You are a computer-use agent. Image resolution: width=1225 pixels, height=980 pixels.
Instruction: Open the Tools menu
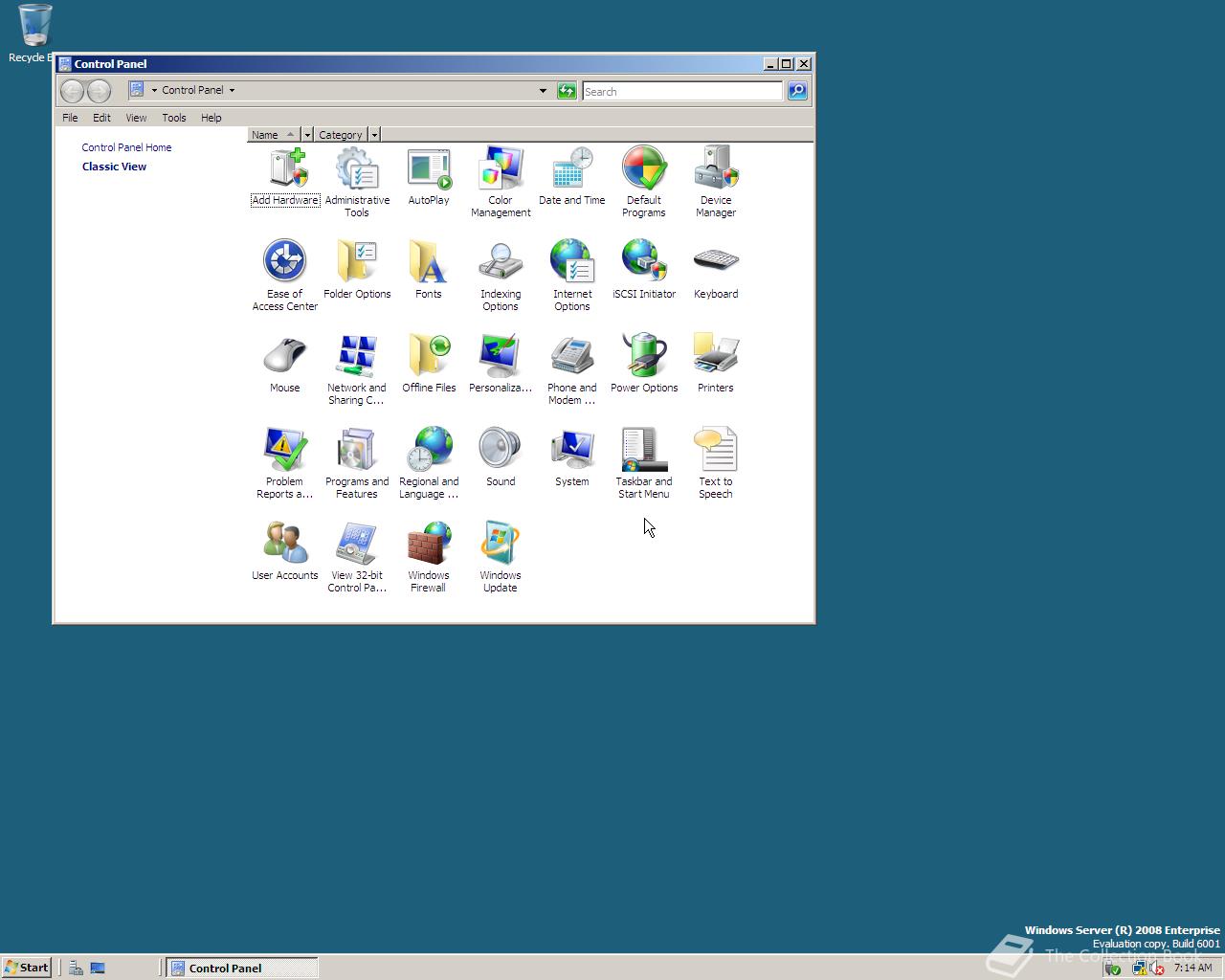(x=174, y=118)
